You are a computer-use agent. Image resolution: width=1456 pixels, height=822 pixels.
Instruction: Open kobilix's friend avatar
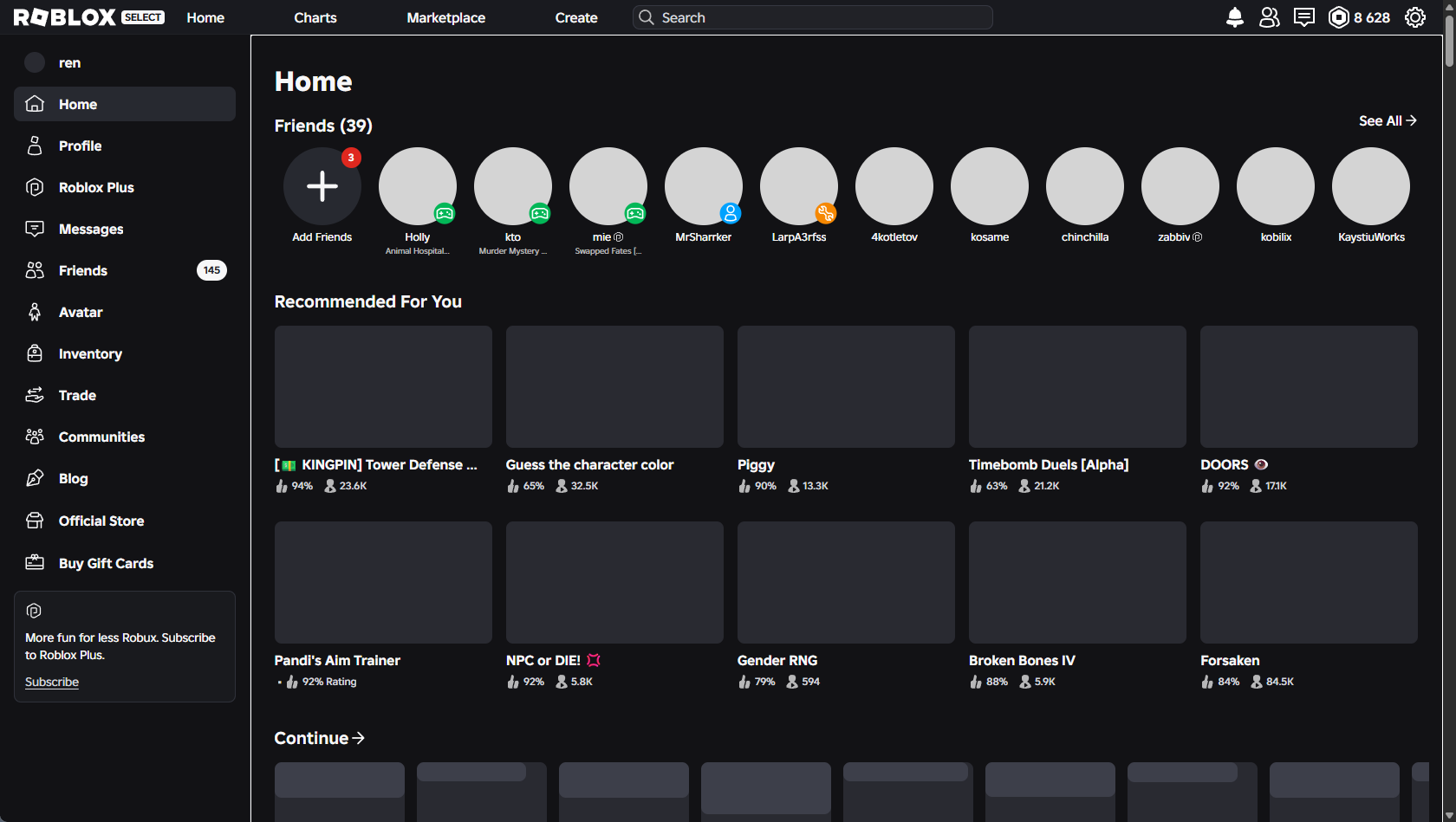(1276, 186)
